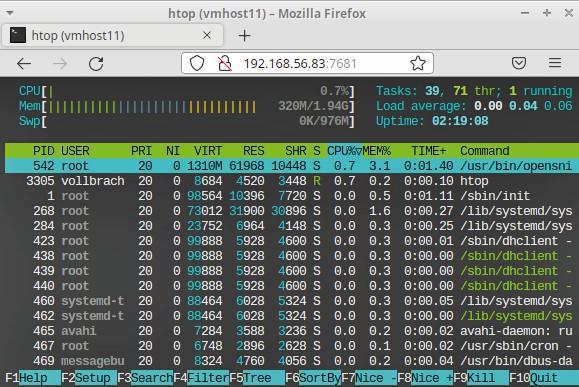Sort by Command column header
This screenshot has width=579, height=387.
click(x=485, y=151)
